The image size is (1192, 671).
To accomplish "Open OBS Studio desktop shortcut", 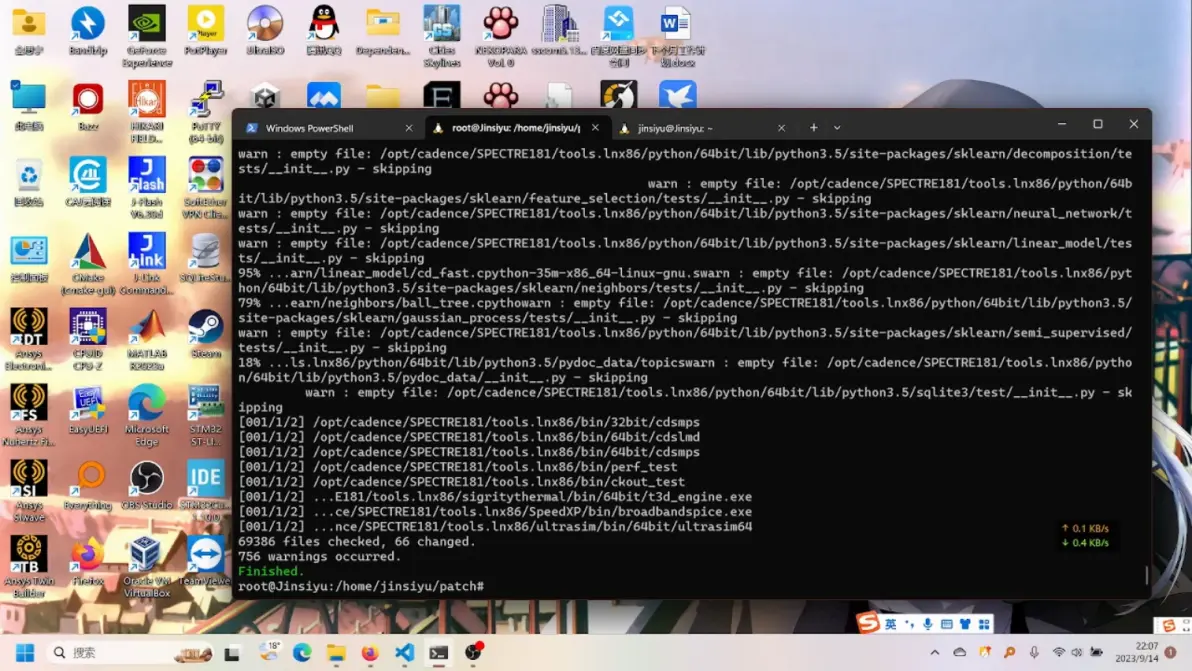I will pyautogui.click(x=147, y=485).
